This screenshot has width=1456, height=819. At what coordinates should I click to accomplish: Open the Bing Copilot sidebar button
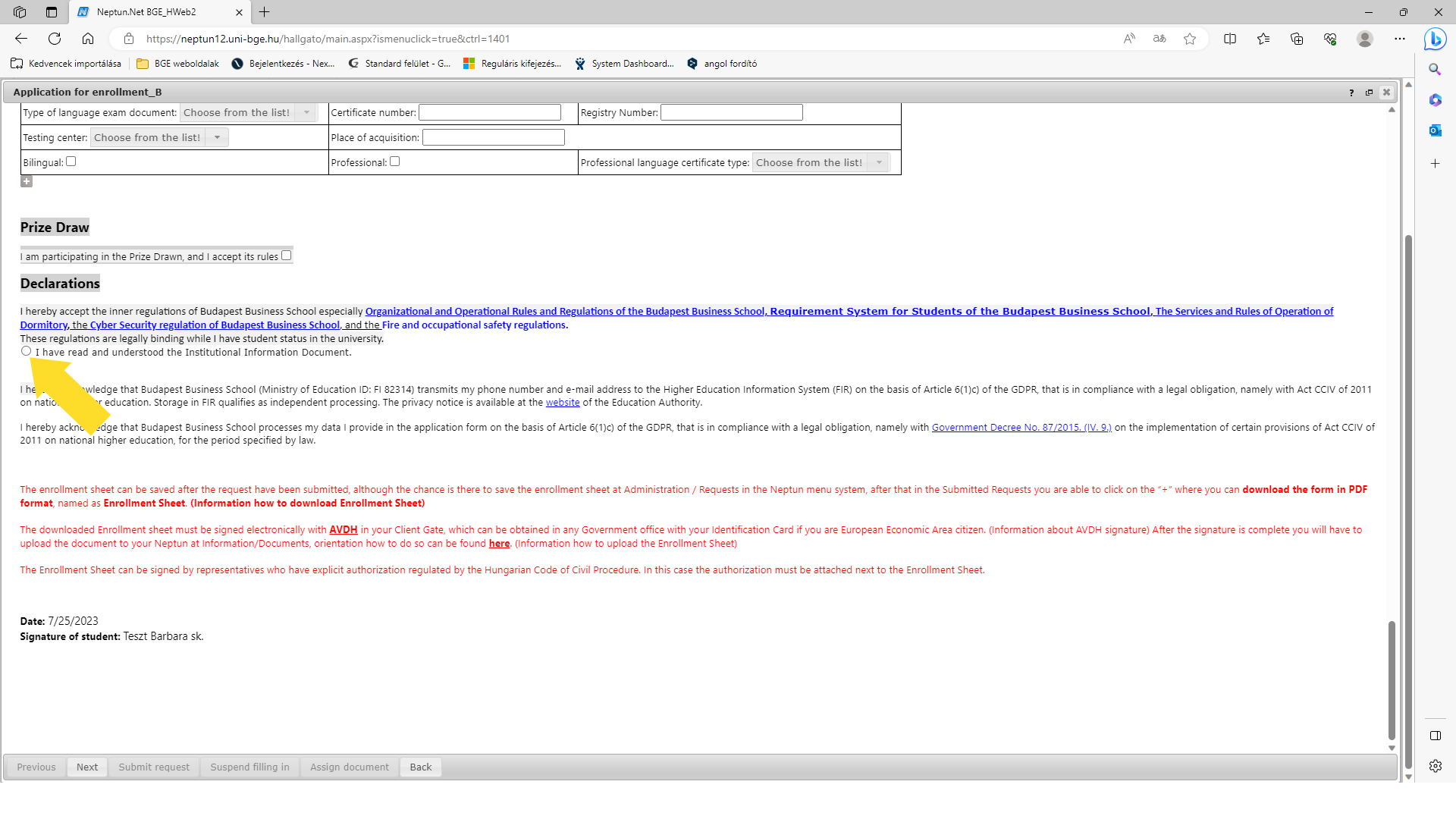1435,39
